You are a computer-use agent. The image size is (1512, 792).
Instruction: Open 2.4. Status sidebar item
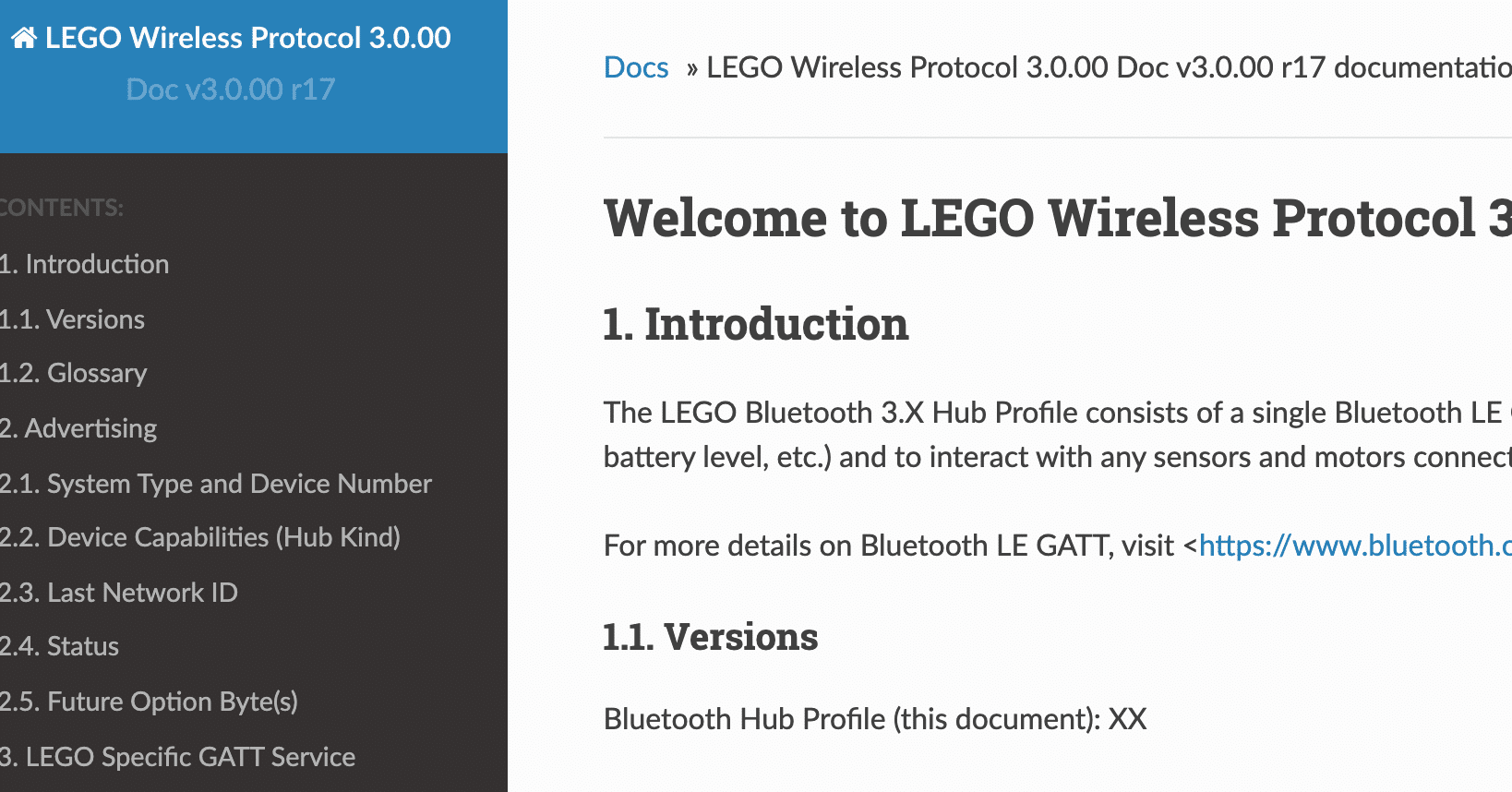(x=60, y=646)
